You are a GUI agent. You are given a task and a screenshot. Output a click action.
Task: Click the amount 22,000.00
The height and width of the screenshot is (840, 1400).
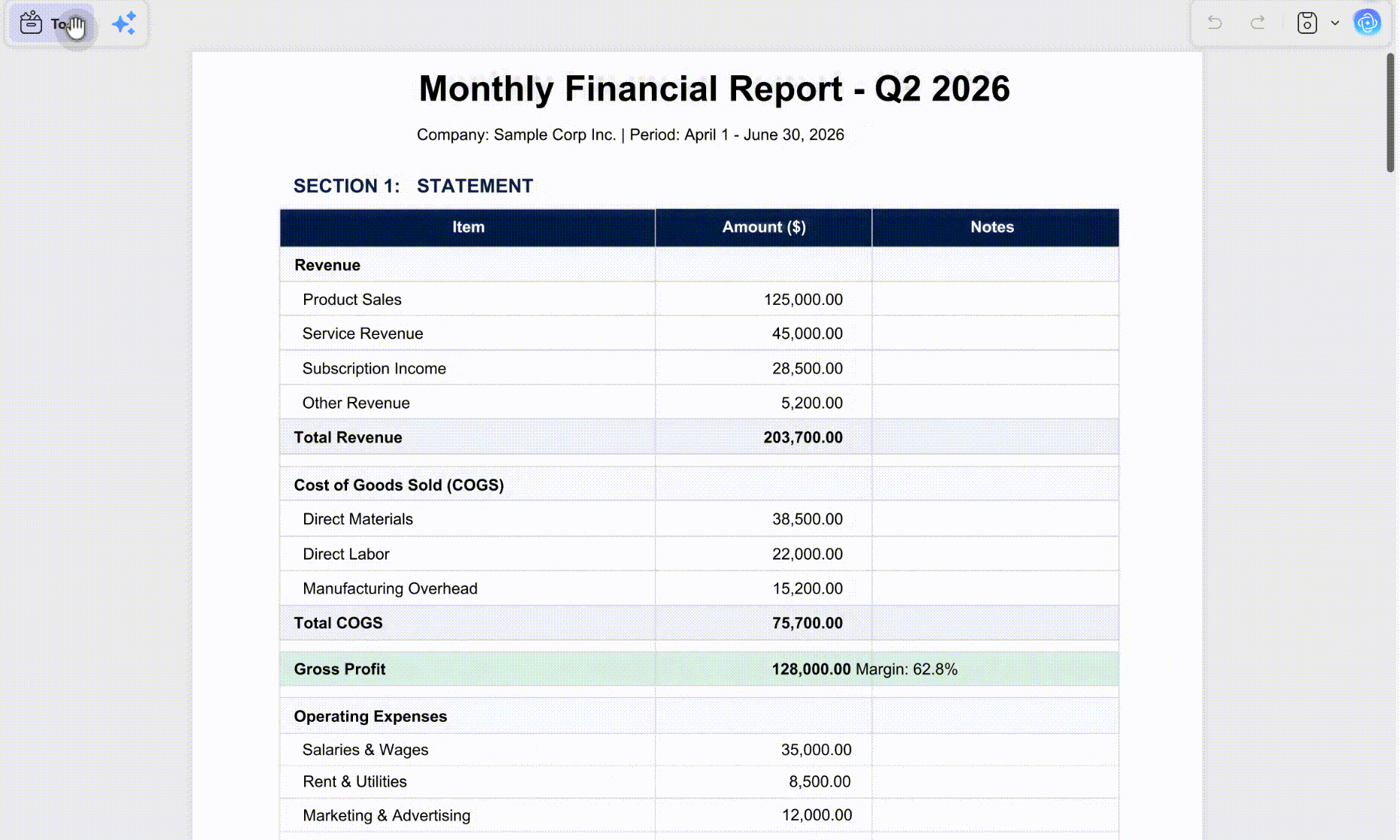(807, 554)
